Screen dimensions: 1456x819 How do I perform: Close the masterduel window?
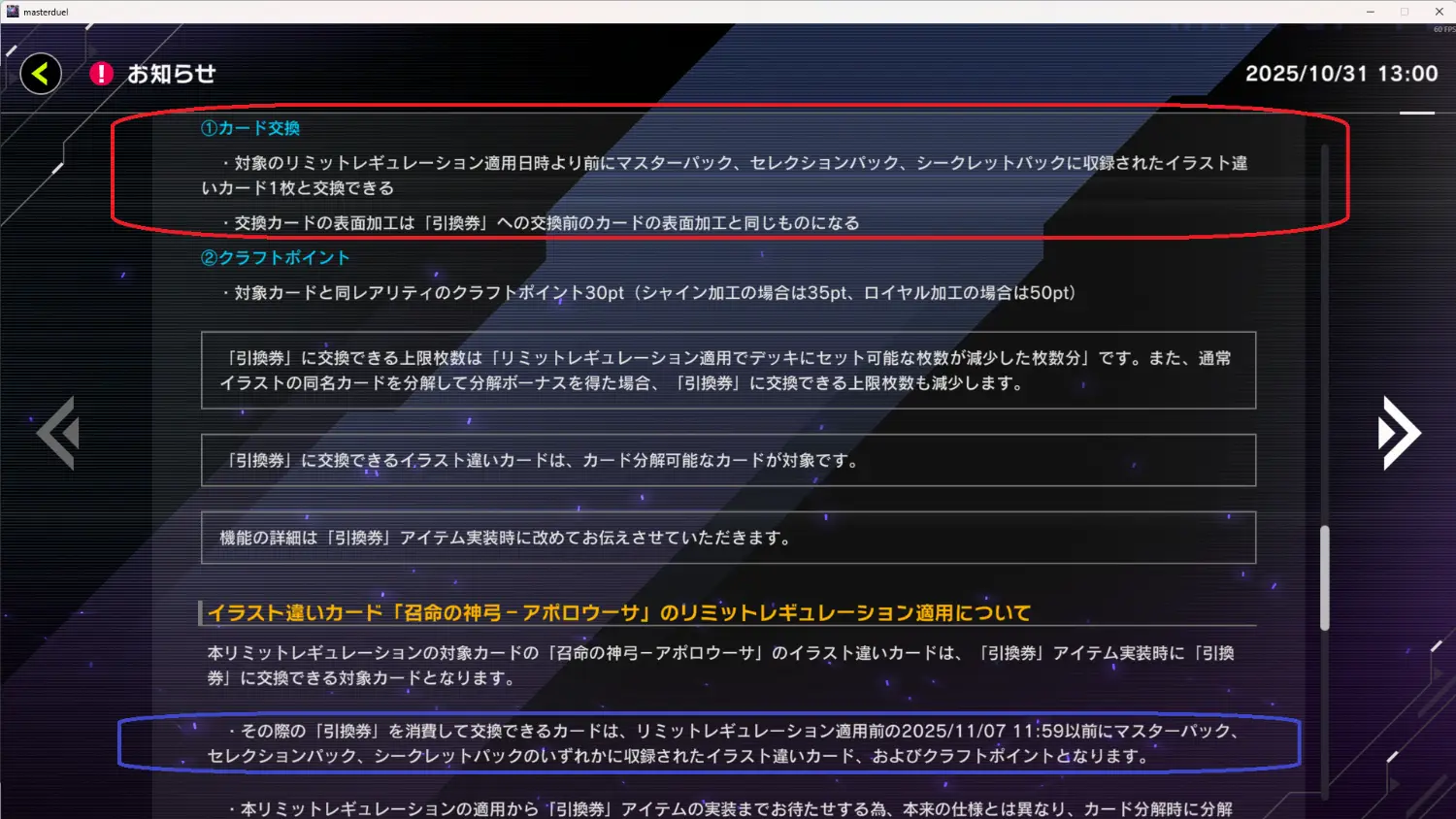(1439, 12)
